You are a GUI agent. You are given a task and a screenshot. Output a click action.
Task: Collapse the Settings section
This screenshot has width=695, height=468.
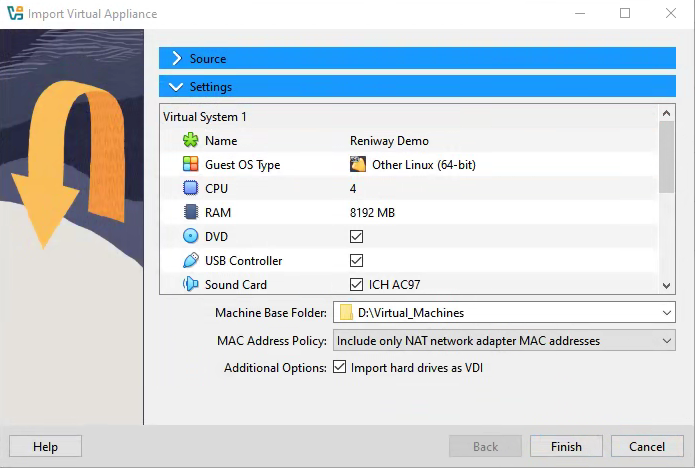[x=417, y=86]
